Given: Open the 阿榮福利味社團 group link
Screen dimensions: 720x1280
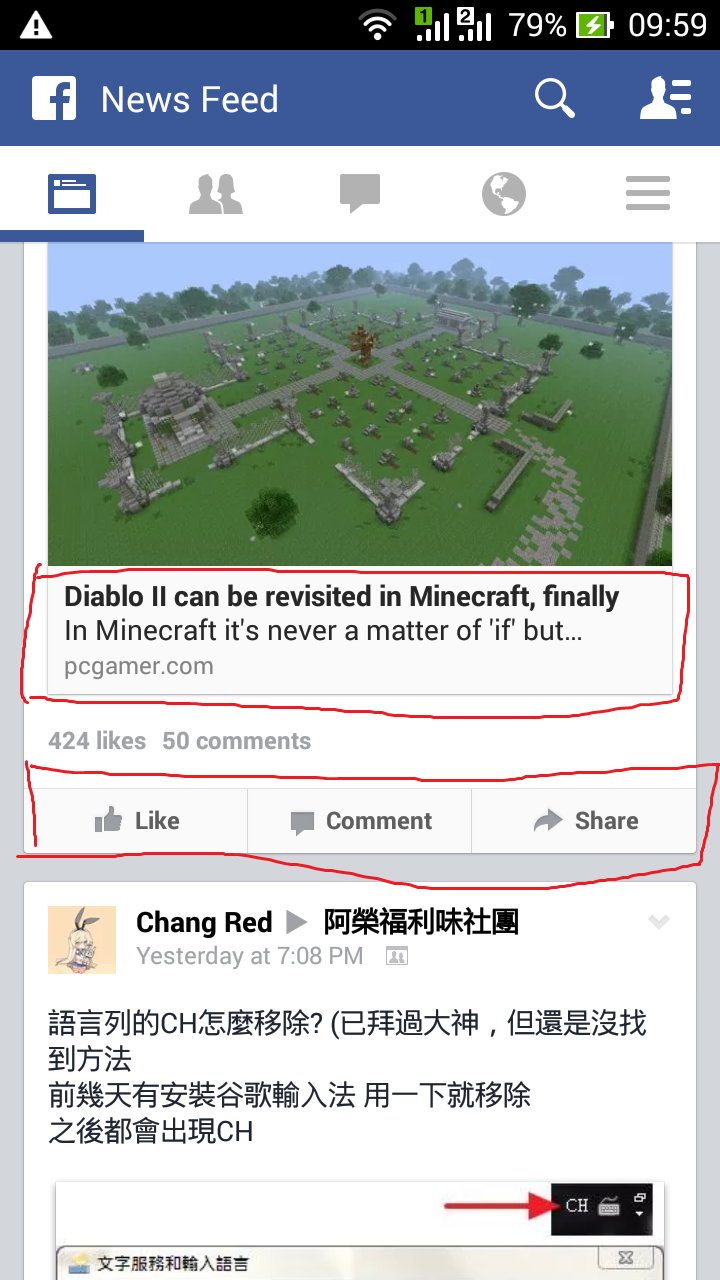Looking at the screenshot, I should (421, 922).
